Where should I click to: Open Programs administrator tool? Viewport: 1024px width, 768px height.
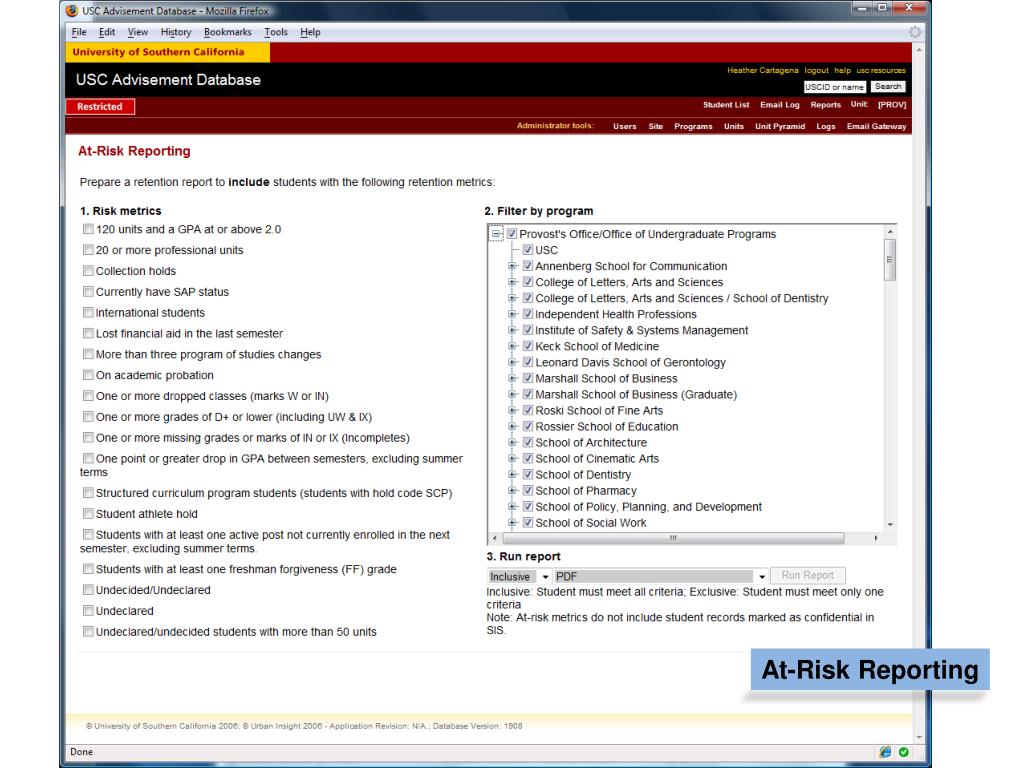693,126
